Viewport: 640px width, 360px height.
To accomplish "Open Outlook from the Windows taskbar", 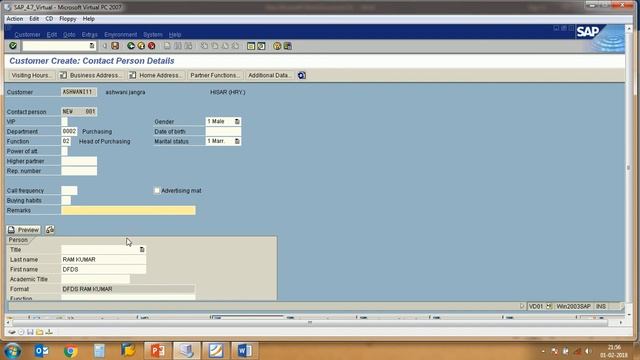I will (41, 351).
